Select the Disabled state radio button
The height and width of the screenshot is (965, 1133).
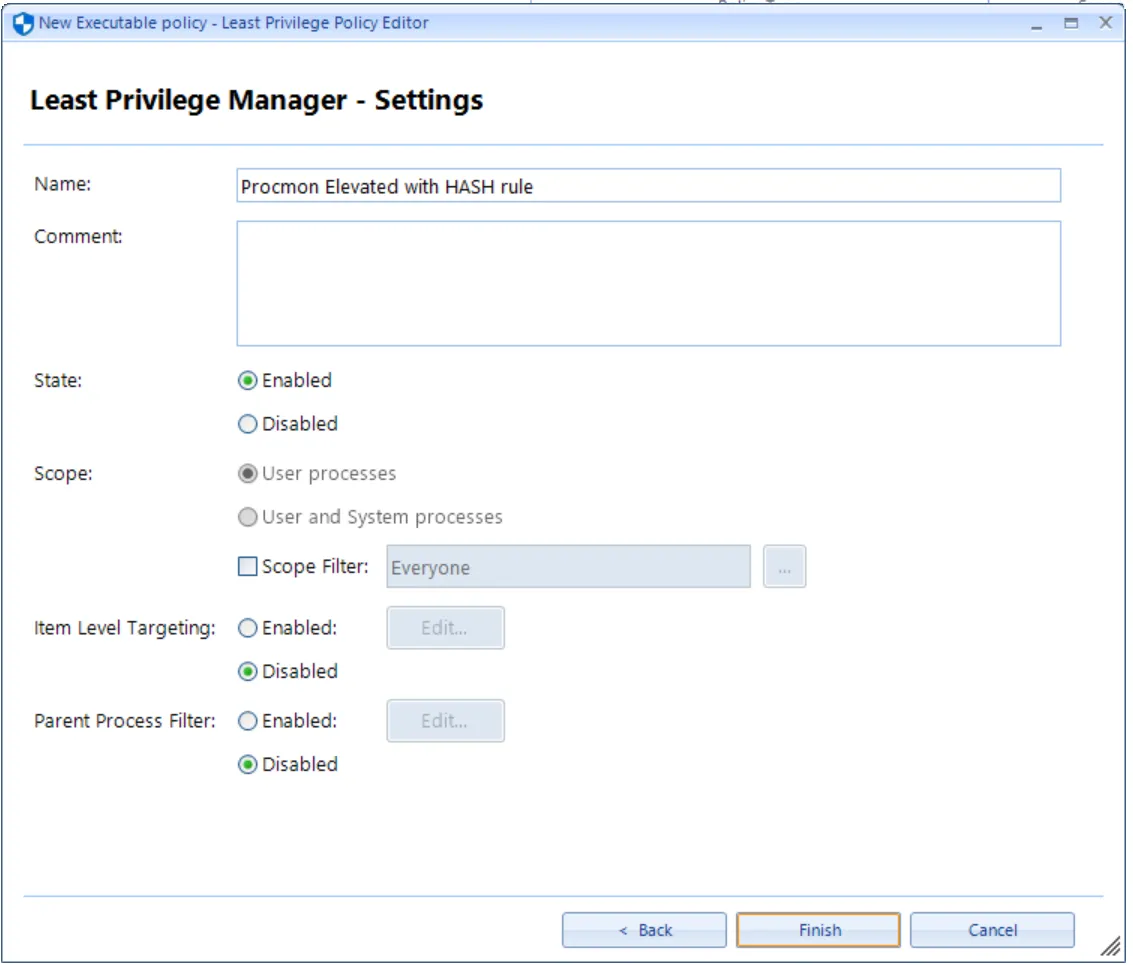pyautogui.click(x=247, y=423)
